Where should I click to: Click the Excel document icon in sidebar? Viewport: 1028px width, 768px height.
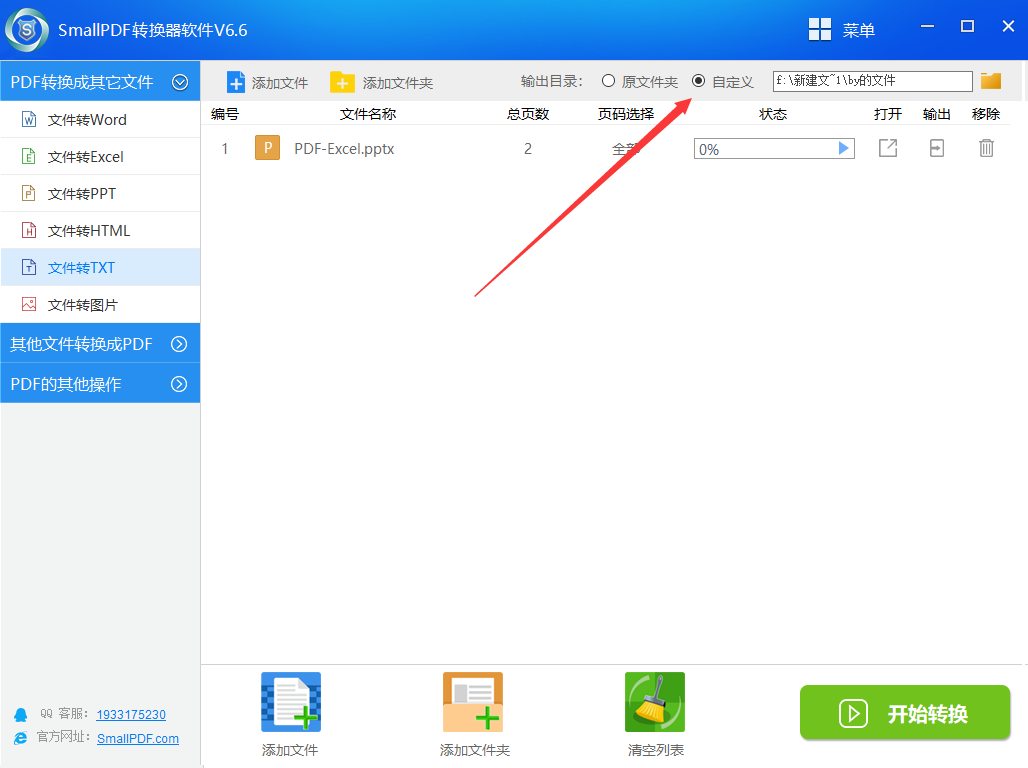[x=29, y=156]
